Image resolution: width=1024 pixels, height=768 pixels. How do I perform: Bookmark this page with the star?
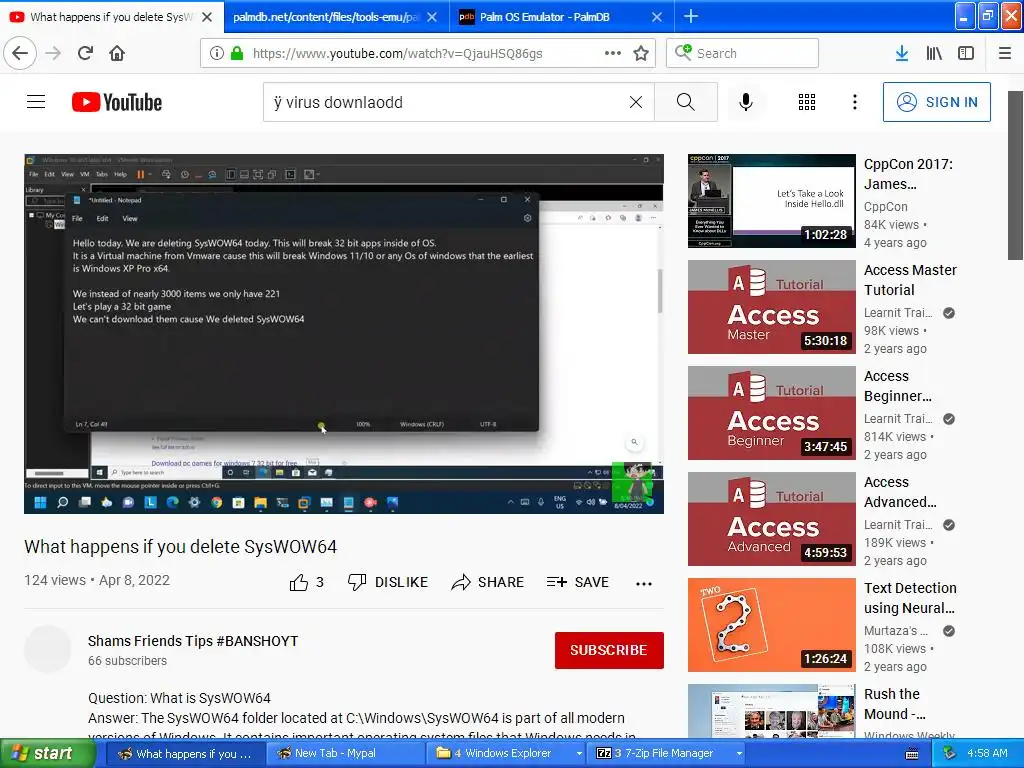(641, 53)
